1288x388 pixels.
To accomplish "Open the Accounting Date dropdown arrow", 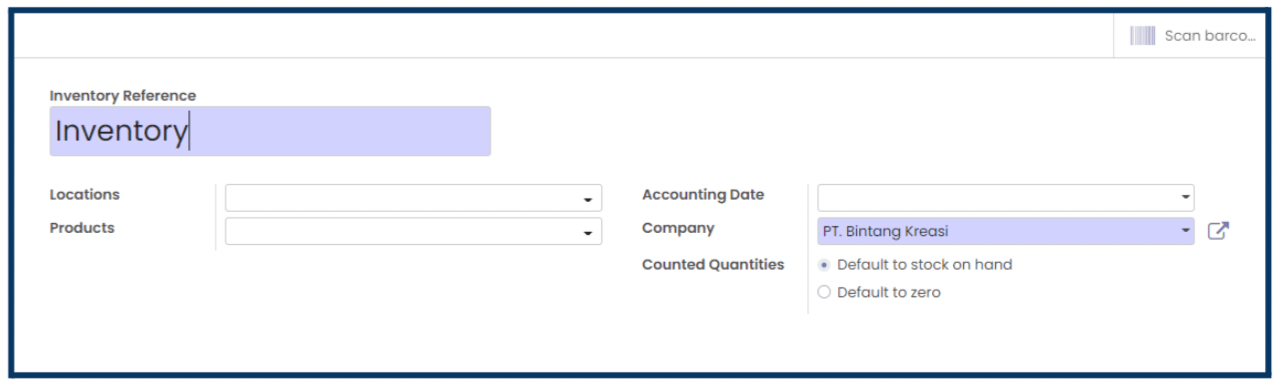I will pos(1185,198).
